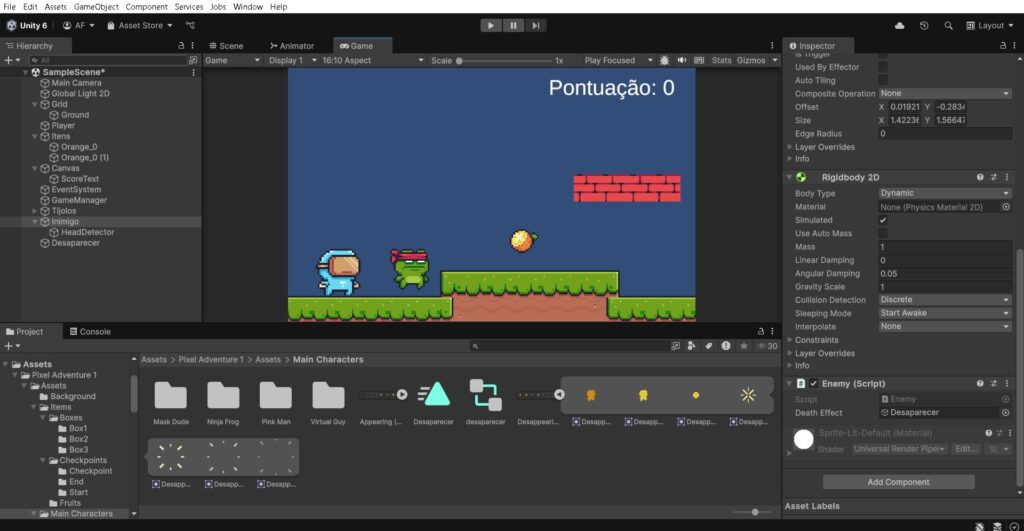This screenshot has height=531, width=1024.
Task: Toggle the Game view VSync bug icon
Action: click(664, 60)
